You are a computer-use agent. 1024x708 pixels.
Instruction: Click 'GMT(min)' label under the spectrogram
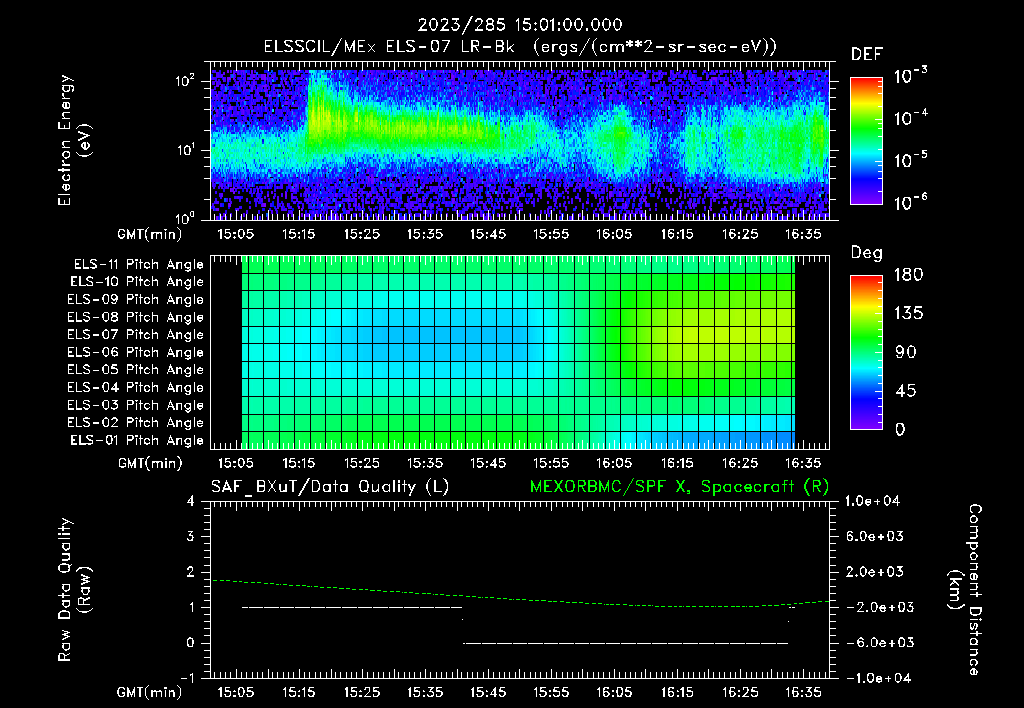tap(150, 234)
